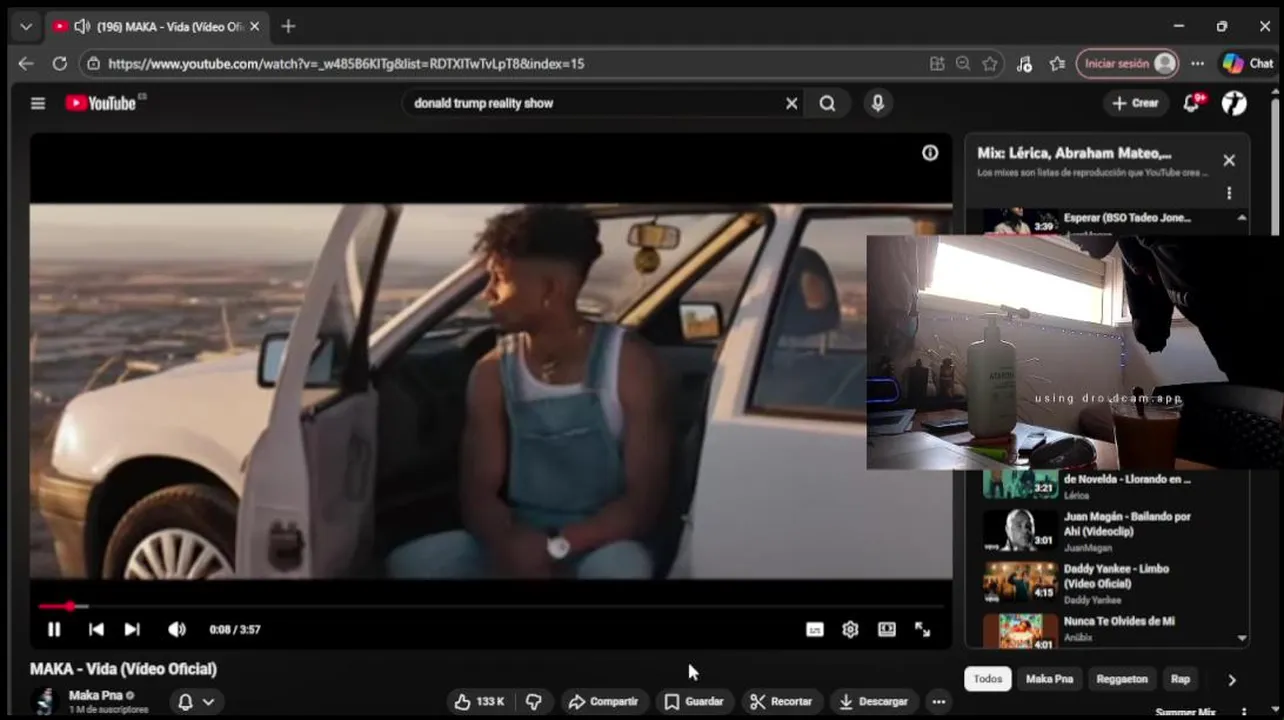View site info lock icon
This screenshot has height=720, width=1284.
(x=93, y=63)
